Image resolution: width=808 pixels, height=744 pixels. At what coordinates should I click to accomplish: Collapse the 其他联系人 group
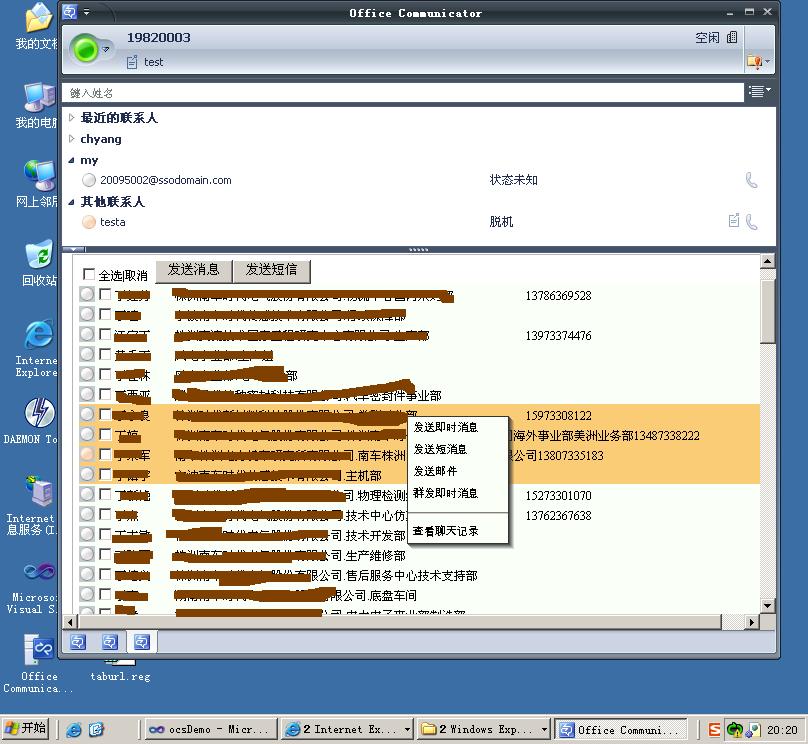[72, 202]
